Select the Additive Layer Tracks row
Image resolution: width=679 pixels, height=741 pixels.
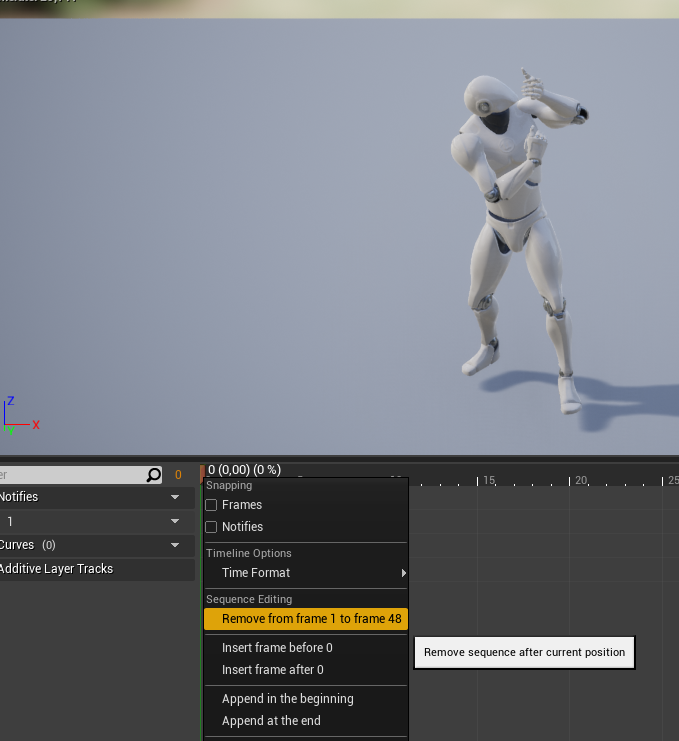[x=97, y=569]
